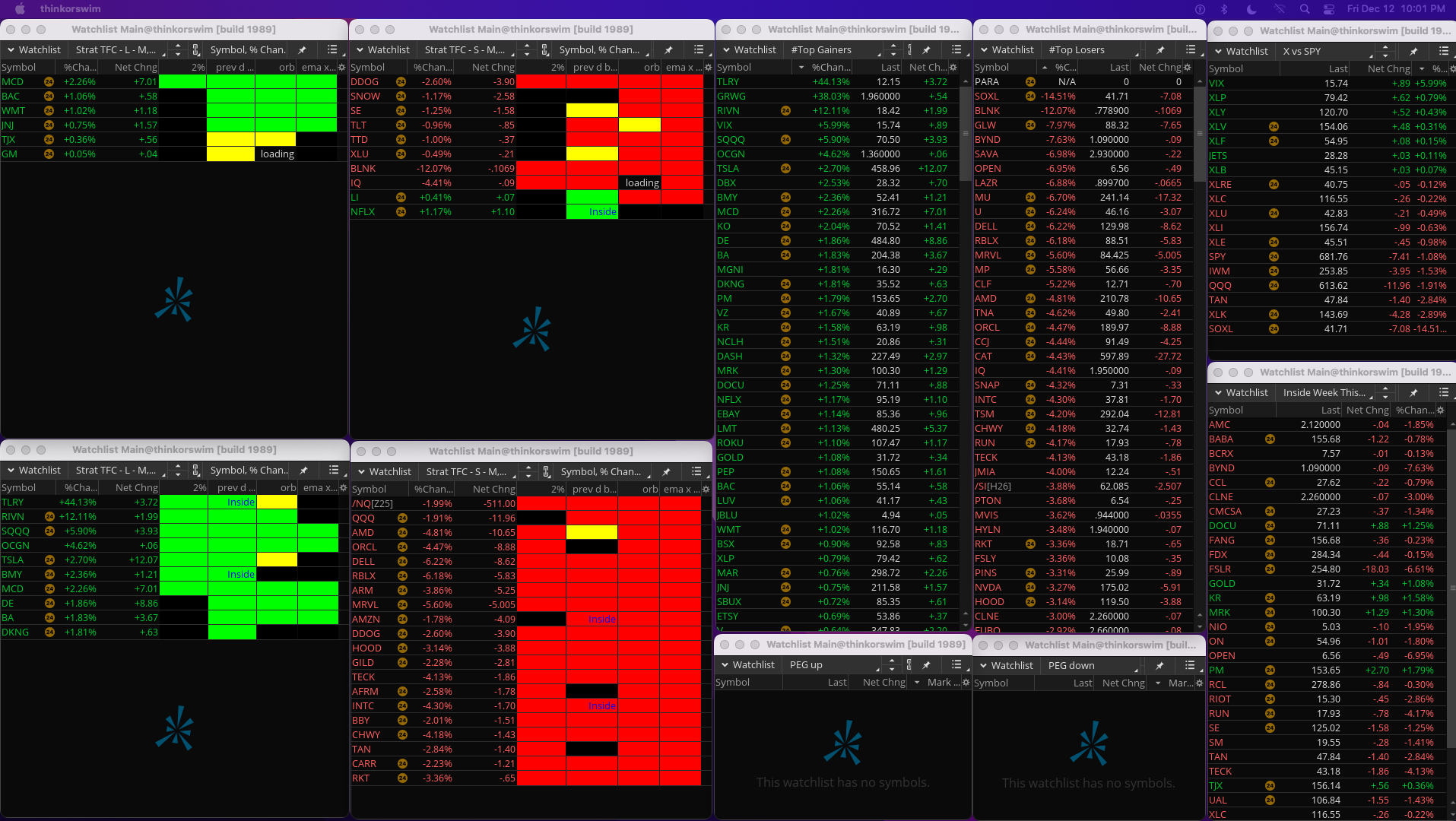Toggle Bluetooth icon in menu bar
Image resolution: width=1456 pixels, height=821 pixels.
point(1224,9)
